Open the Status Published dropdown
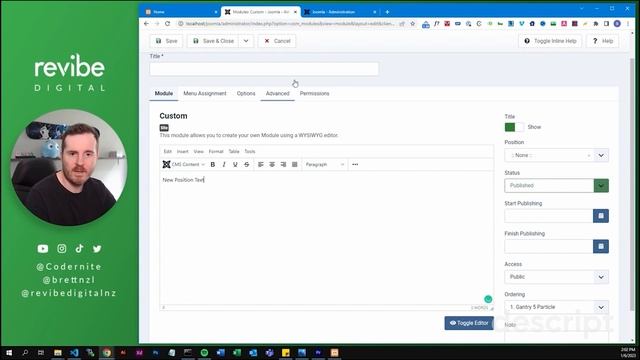This screenshot has height=360, width=640. 556,186
